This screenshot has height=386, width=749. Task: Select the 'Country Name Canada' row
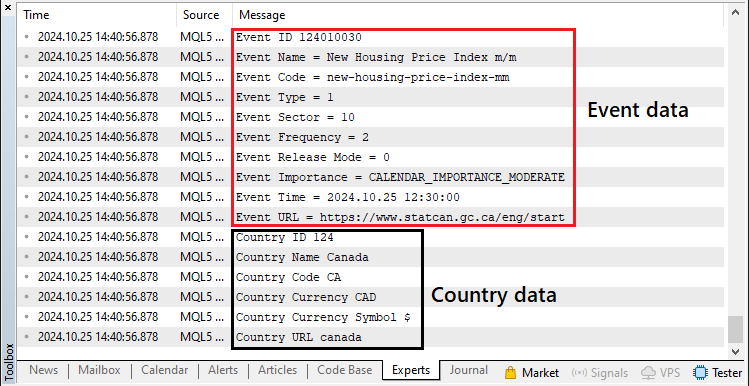371,257
